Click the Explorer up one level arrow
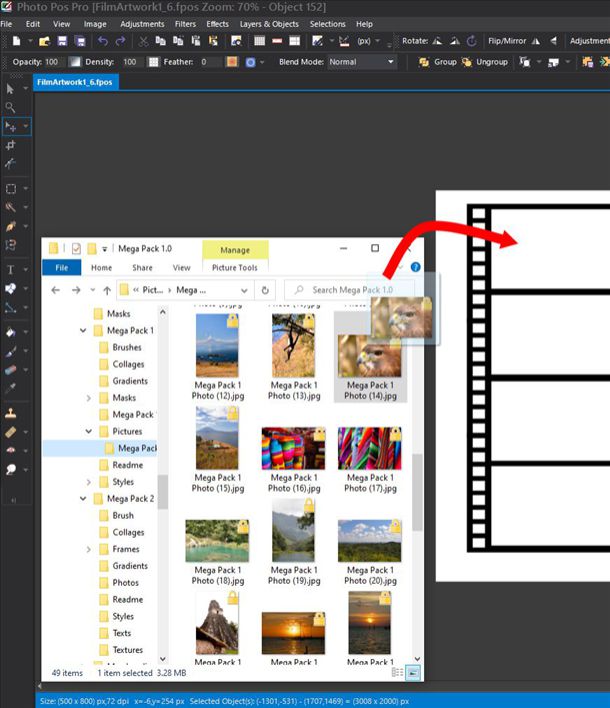Image resolution: width=610 pixels, height=708 pixels. coord(107,290)
